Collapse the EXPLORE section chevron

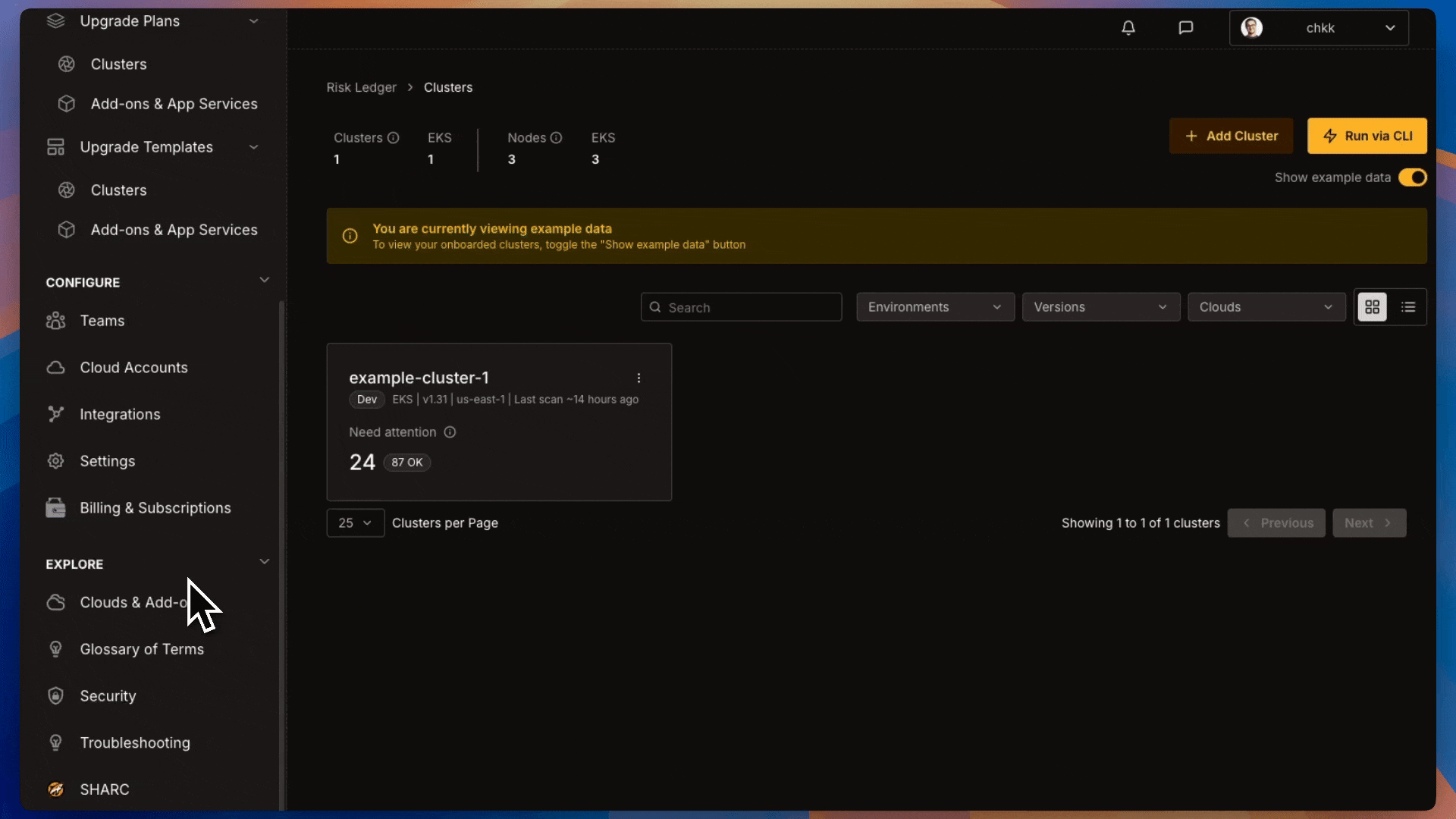pos(264,562)
